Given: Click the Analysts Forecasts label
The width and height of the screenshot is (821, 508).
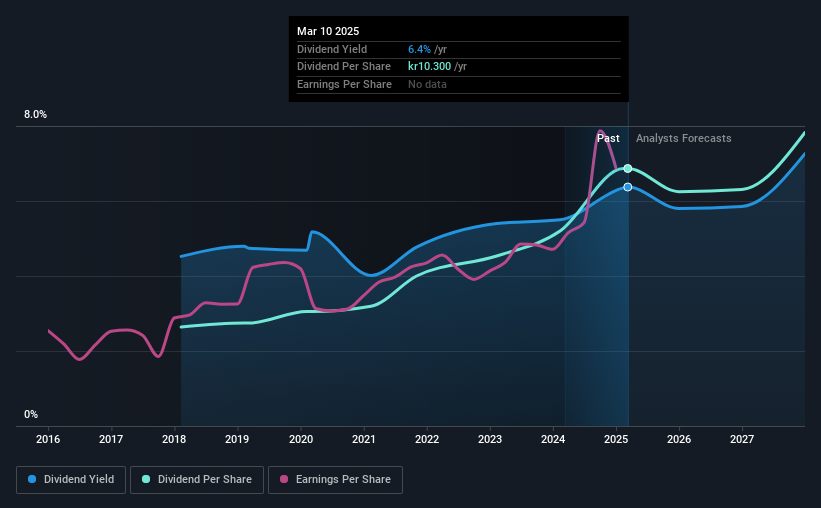Looking at the screenshot, I should point(683,138).
